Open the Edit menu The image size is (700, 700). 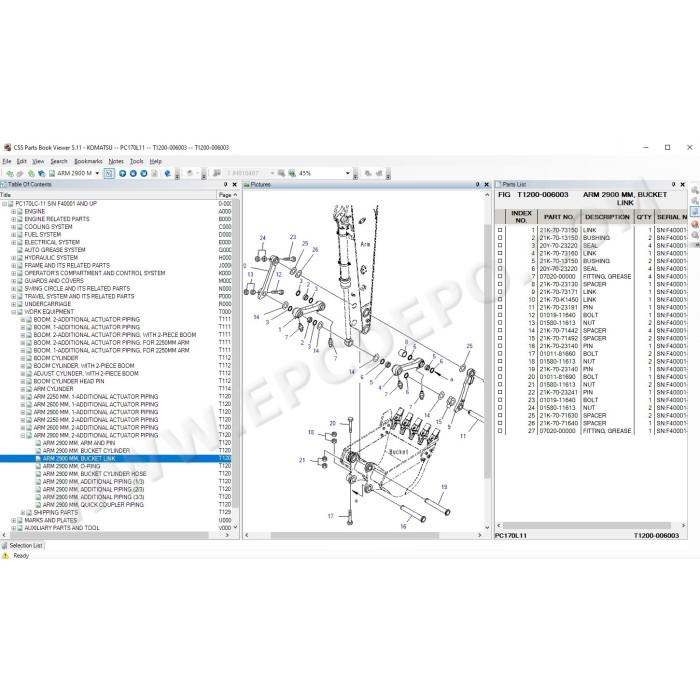tap(21, 161)
